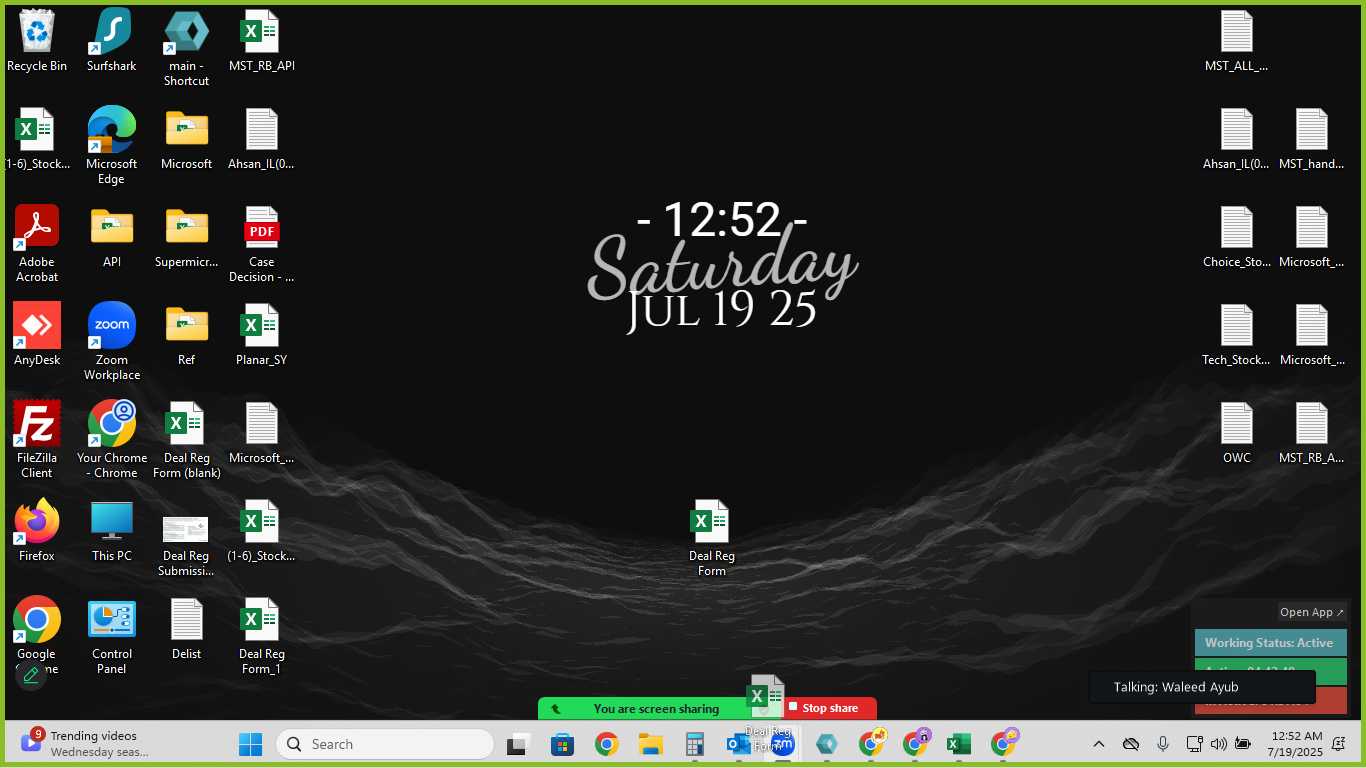
Task: Click the green pencil annotation icon
Action: [x=31, y=675]
